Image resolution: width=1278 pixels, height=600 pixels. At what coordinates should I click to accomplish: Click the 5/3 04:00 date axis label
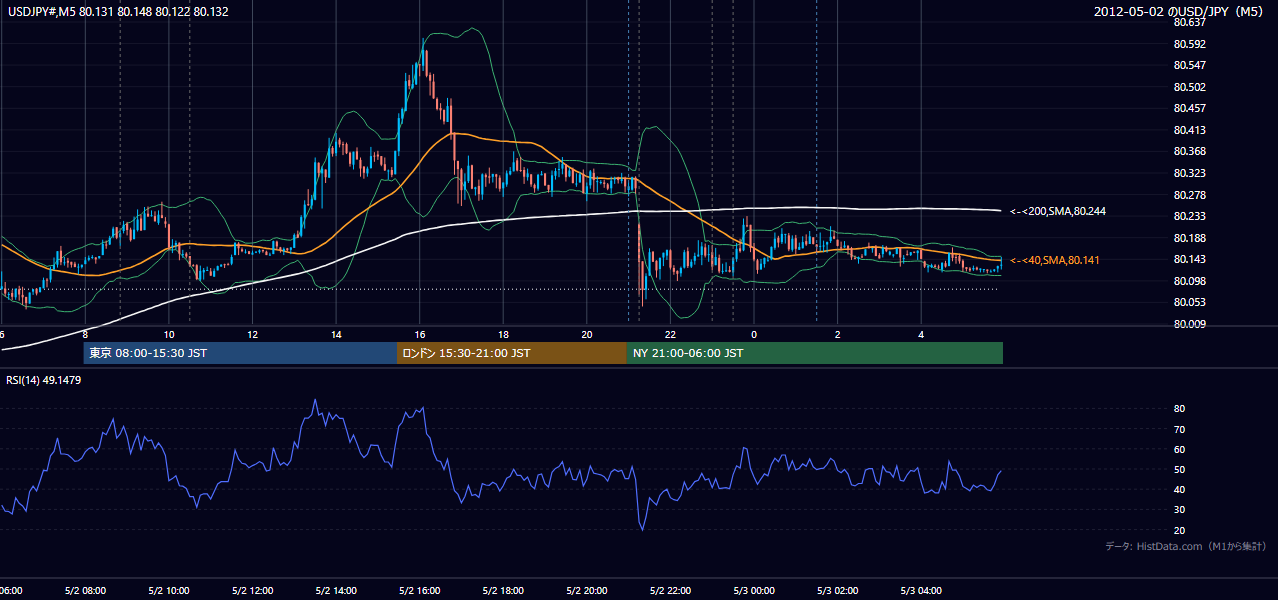coord(921,590)
